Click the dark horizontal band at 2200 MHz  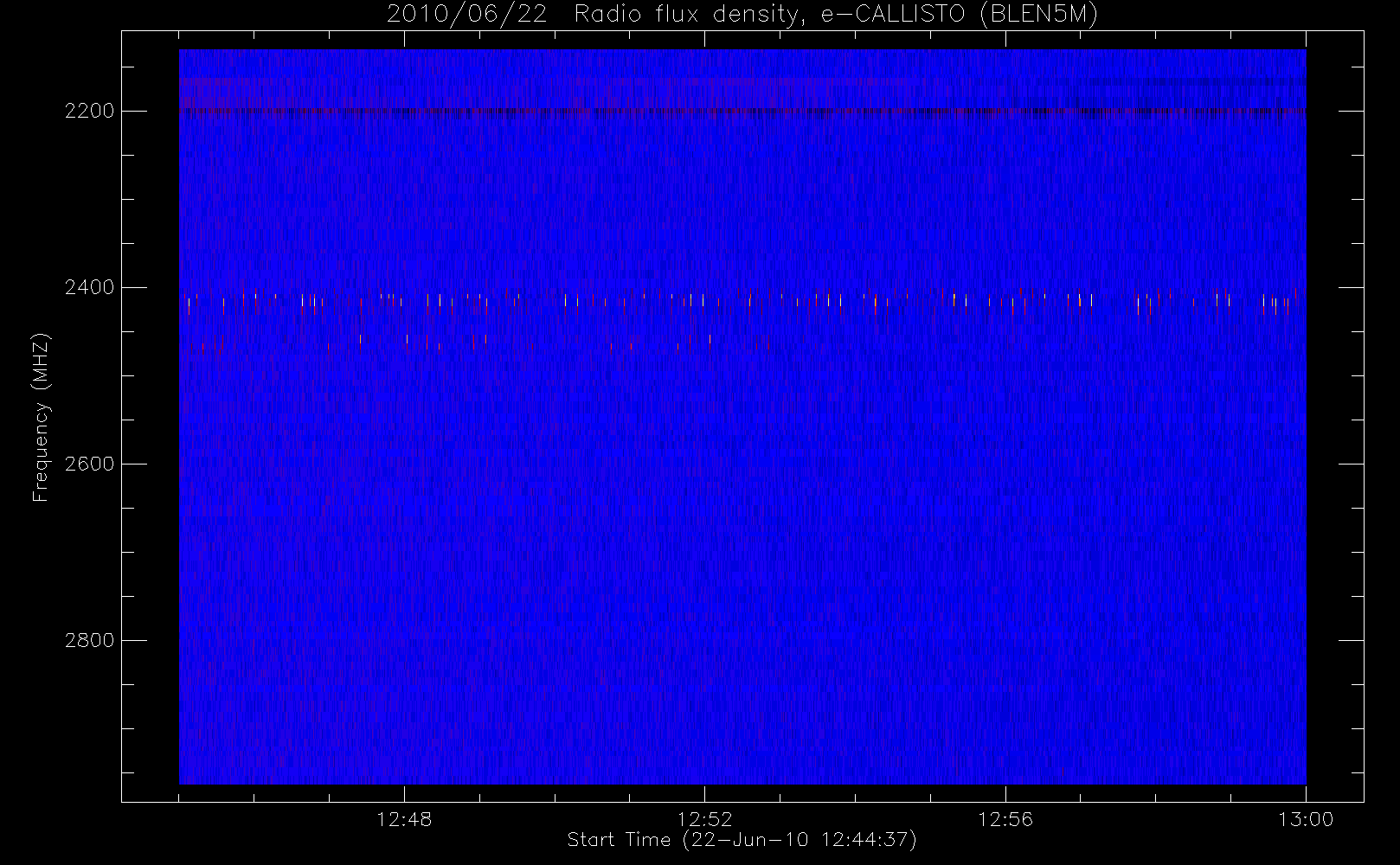[x=742, y=112]
